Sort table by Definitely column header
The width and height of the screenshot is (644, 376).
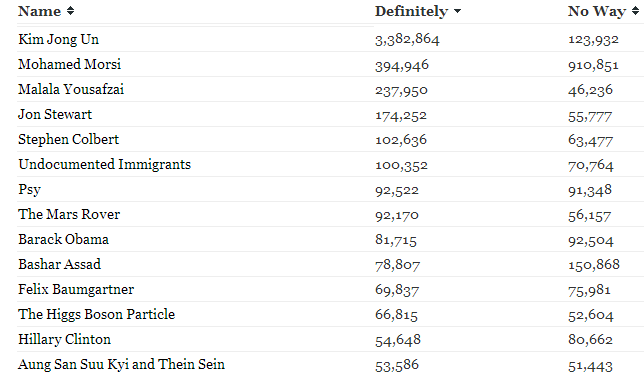411,11
